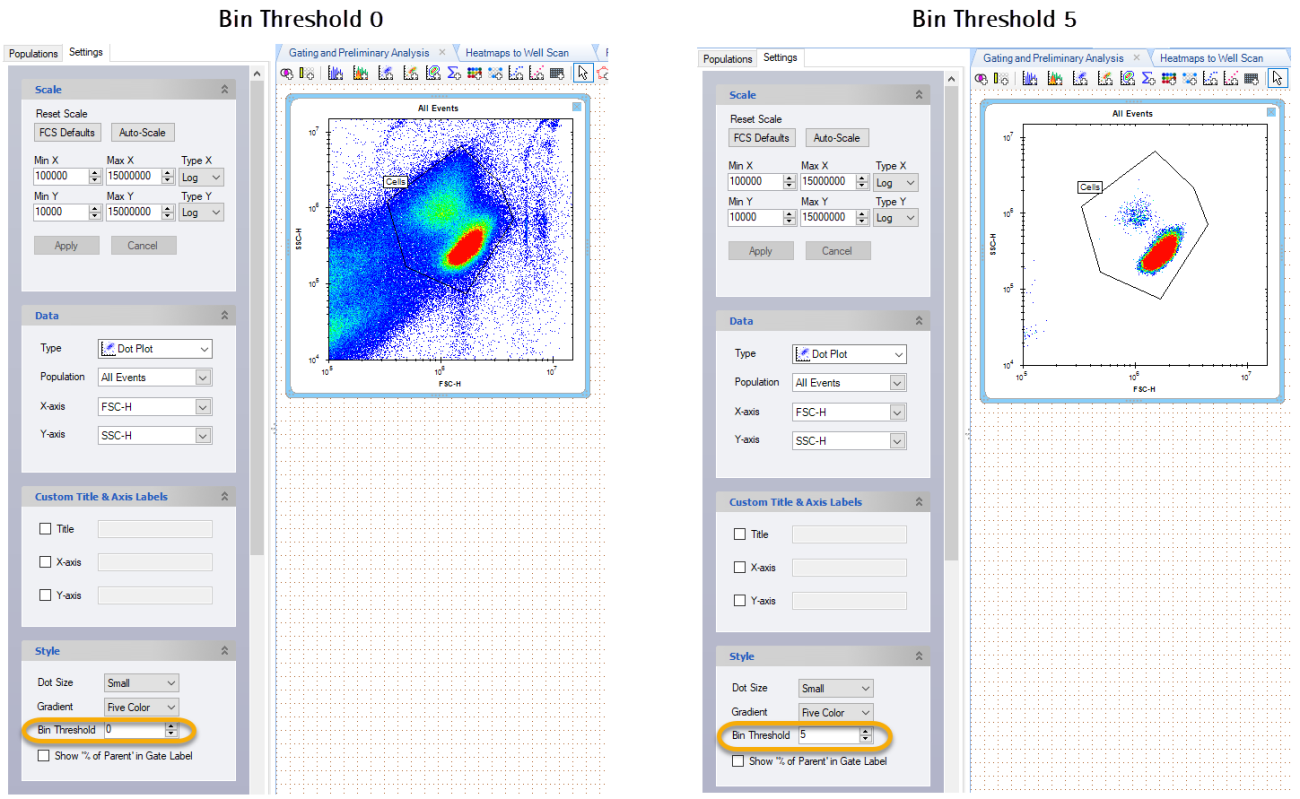This screenshot has width=1300, height=799.
Task: Collapse Data section in right Bin Threshold 5 panel
Action: [x=919, y=321]
